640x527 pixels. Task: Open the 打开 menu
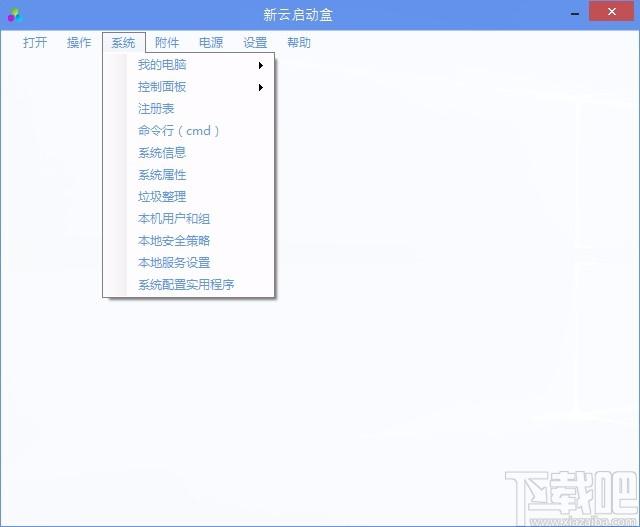point(35,43)
